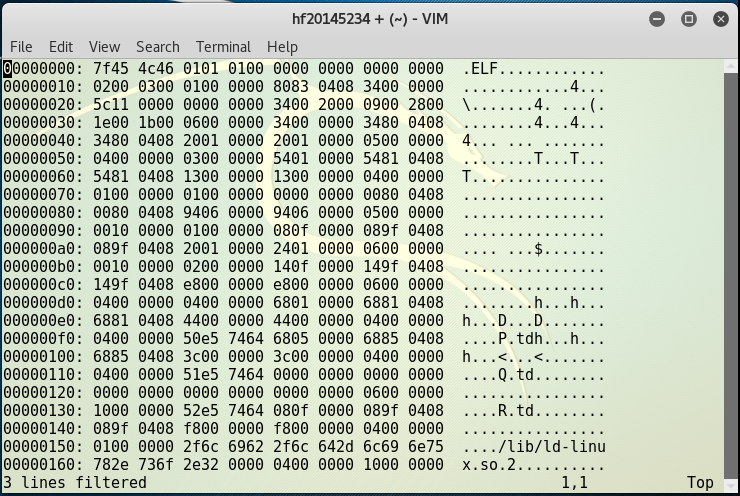Click the offset 00000040: address

click(43, 140)
